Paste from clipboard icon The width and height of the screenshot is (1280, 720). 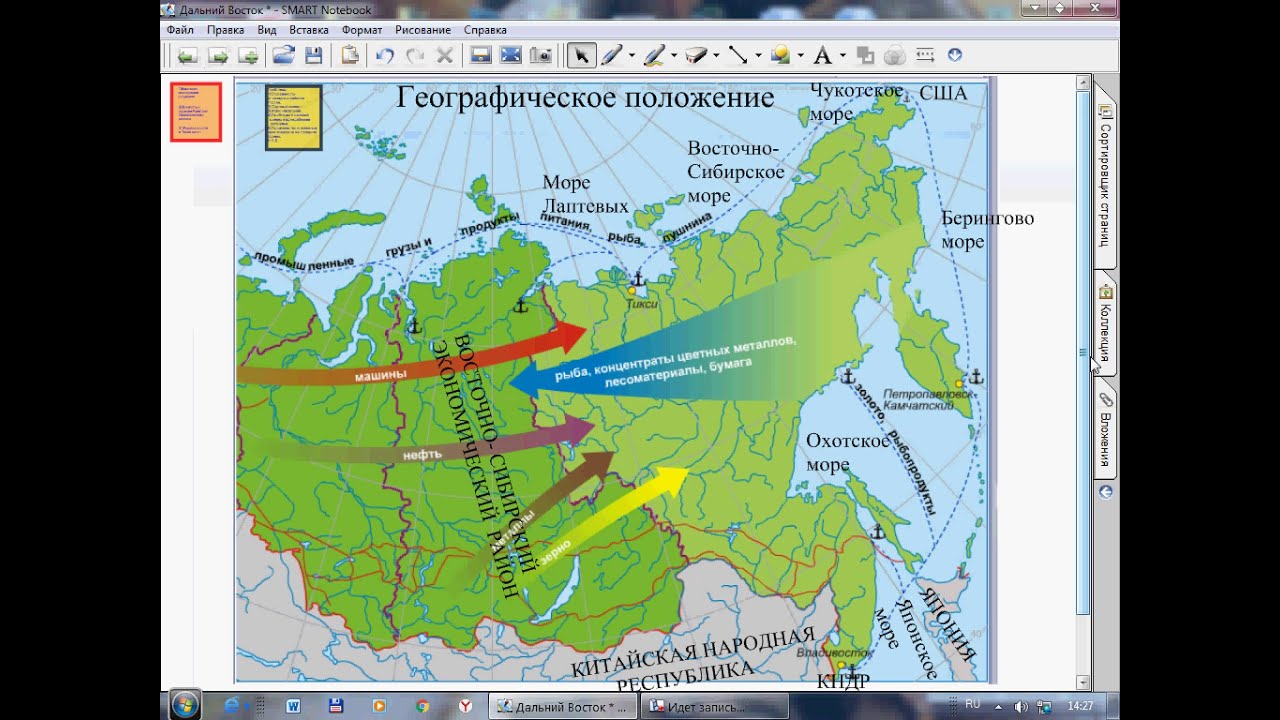[349, 56]
